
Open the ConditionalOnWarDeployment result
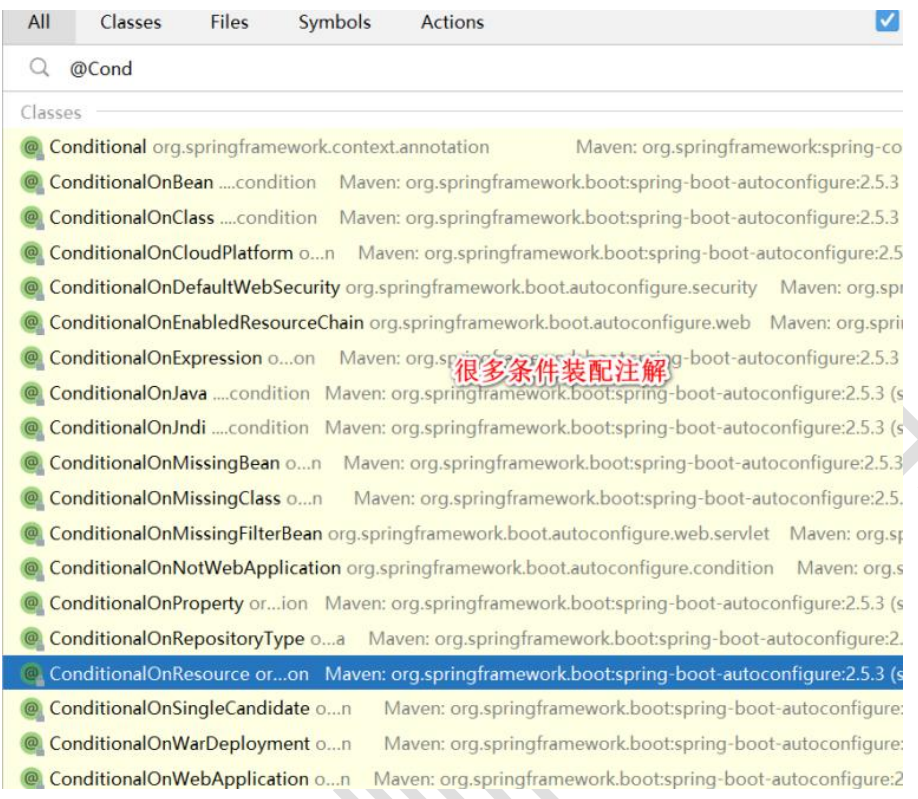coord(453,743)
